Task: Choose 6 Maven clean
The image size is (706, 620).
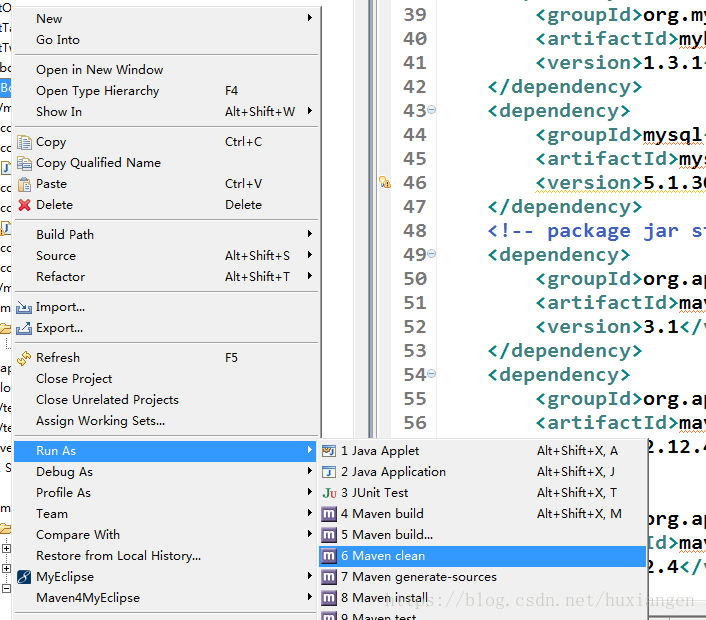Action: [x=483, y=556]
